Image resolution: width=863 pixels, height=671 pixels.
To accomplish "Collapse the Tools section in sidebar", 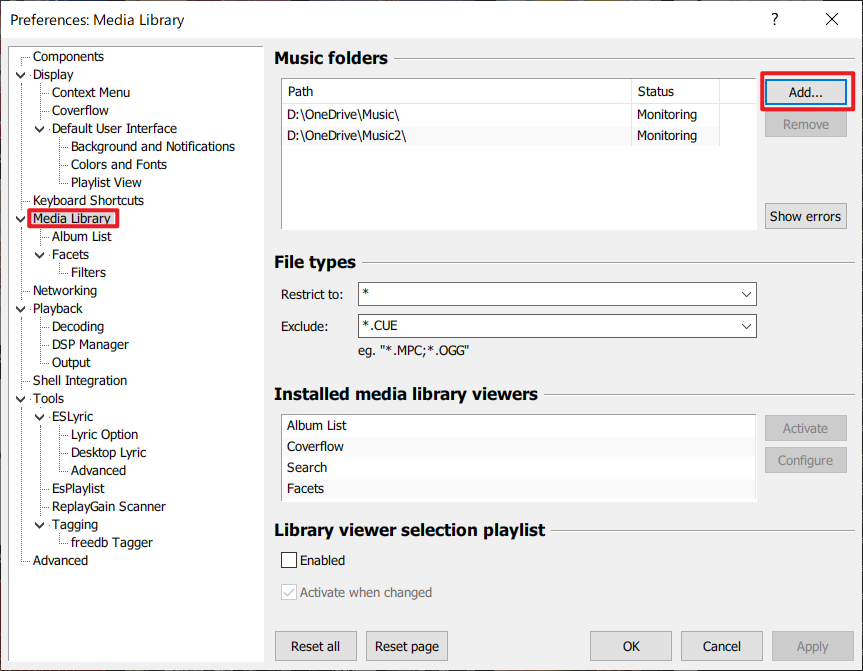I will (20, 398).
